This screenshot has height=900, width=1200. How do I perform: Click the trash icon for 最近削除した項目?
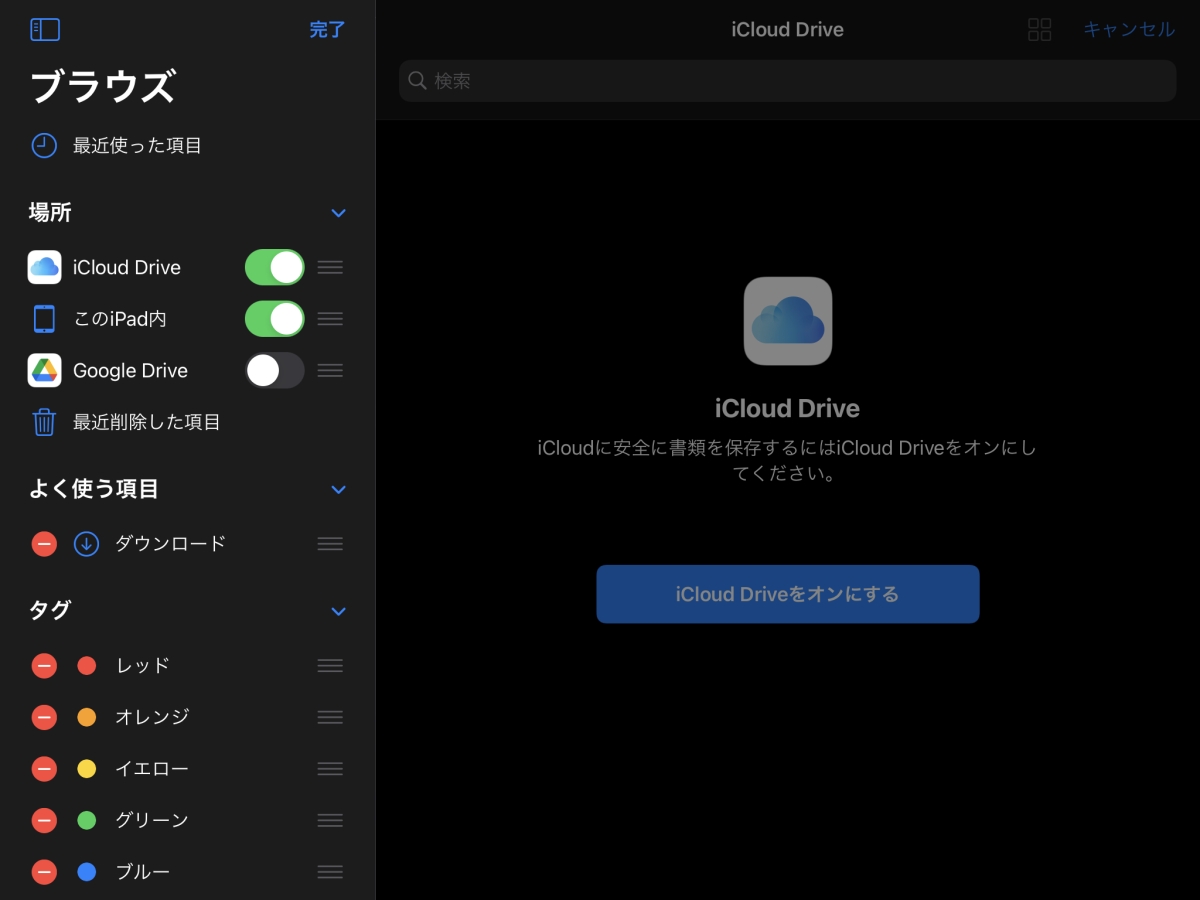44,422
